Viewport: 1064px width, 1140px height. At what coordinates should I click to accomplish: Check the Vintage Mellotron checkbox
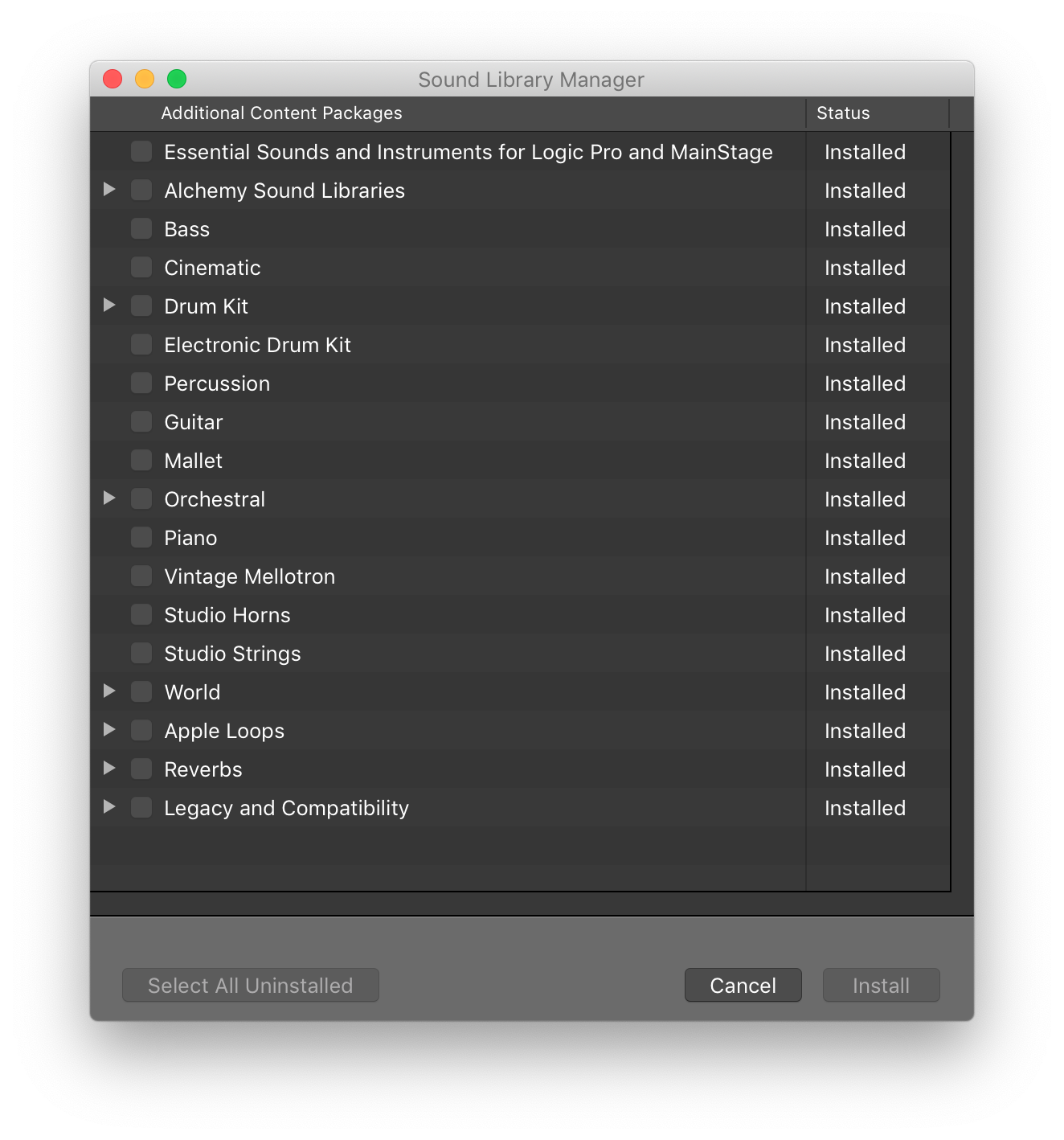[141, 576]
